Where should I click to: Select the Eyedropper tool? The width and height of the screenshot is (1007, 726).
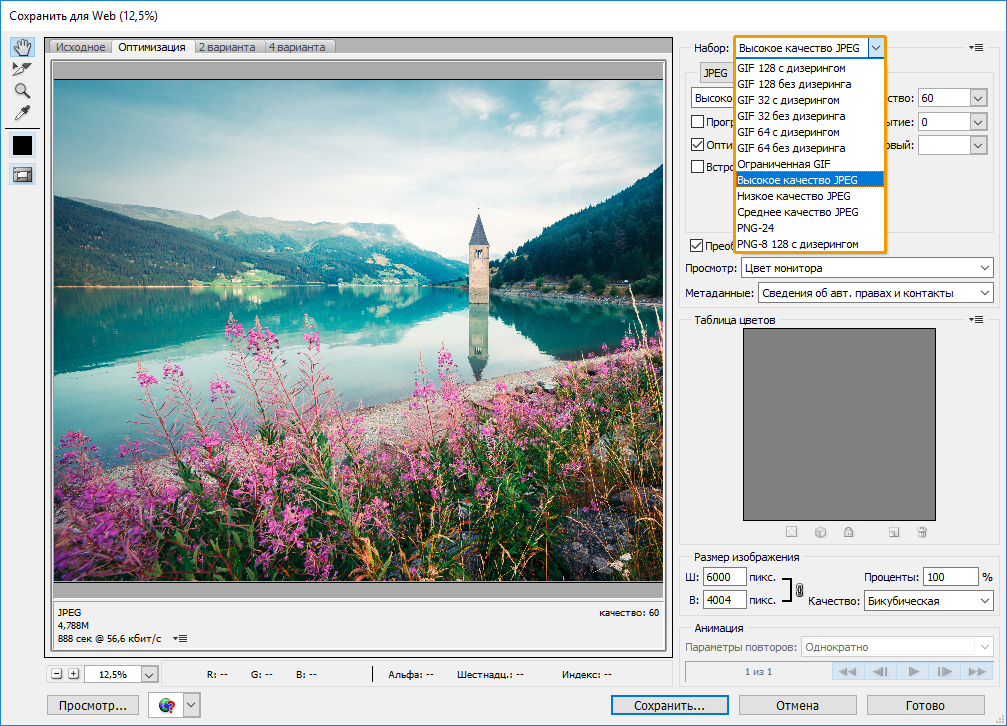tap(22, 112)
